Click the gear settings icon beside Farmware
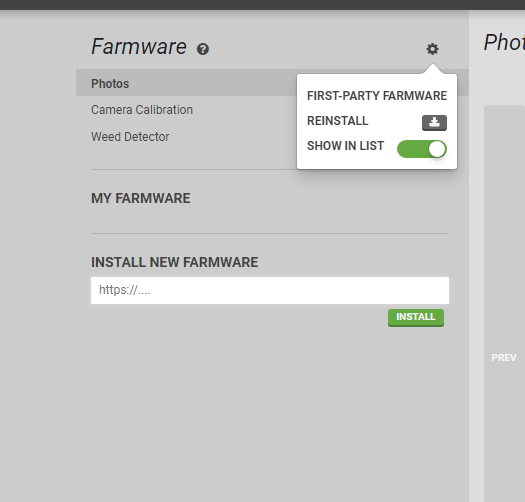 coord(432,49)
